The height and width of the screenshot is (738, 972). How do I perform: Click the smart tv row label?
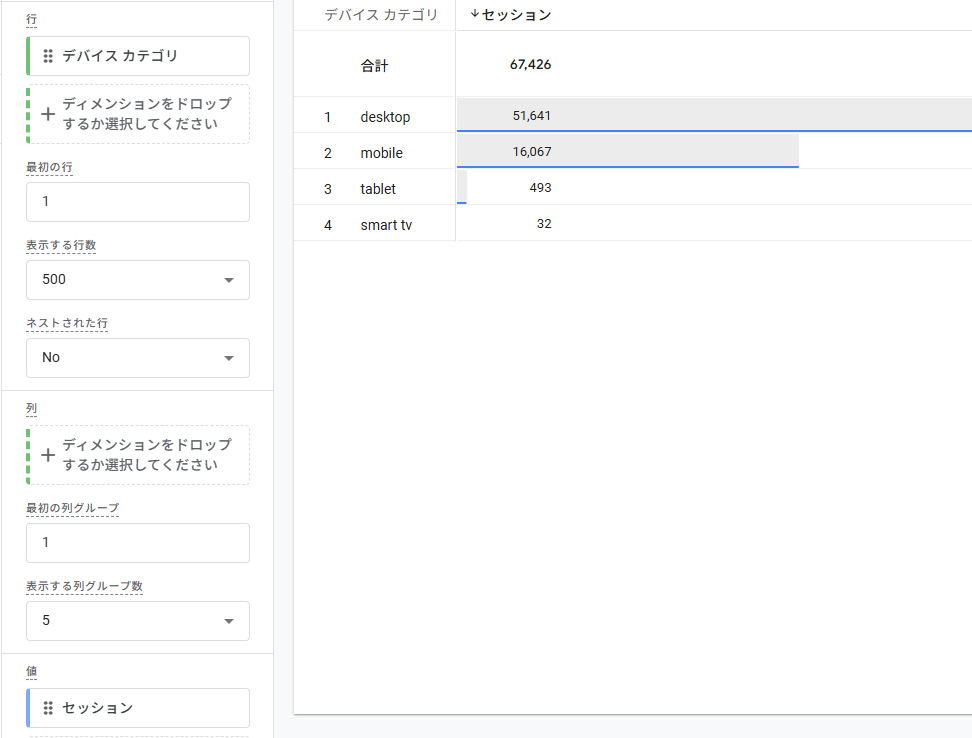386,225
